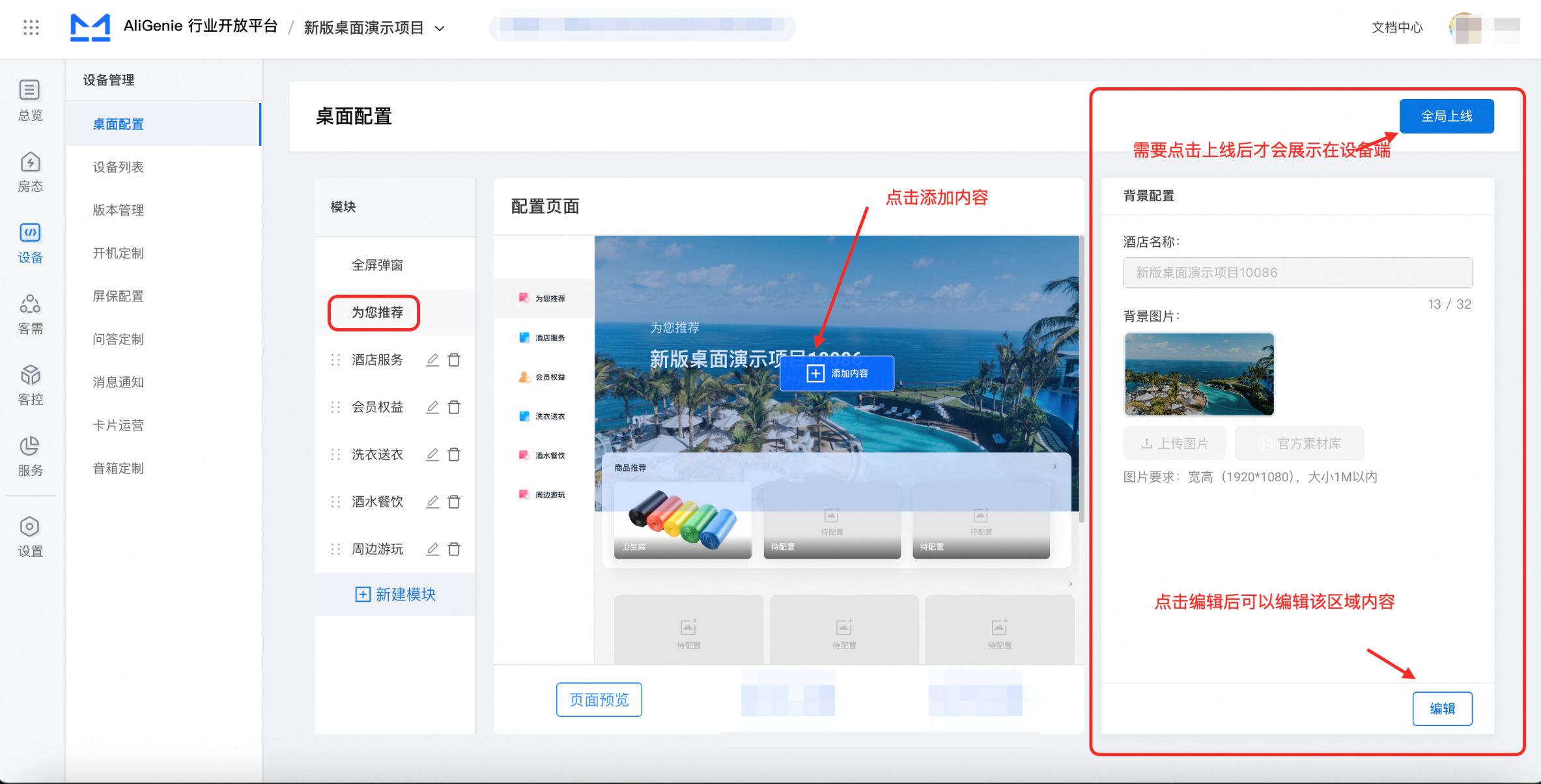
Task: Click the drag handle of 洗衣送衣 module
Action: click(x=335, y=455)
